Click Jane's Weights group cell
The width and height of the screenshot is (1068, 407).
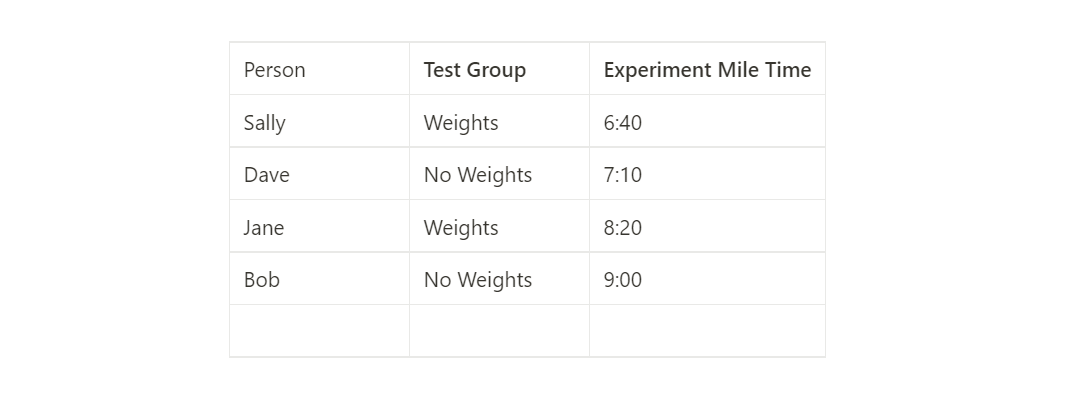pyautogui.click(x=461, y=228)
